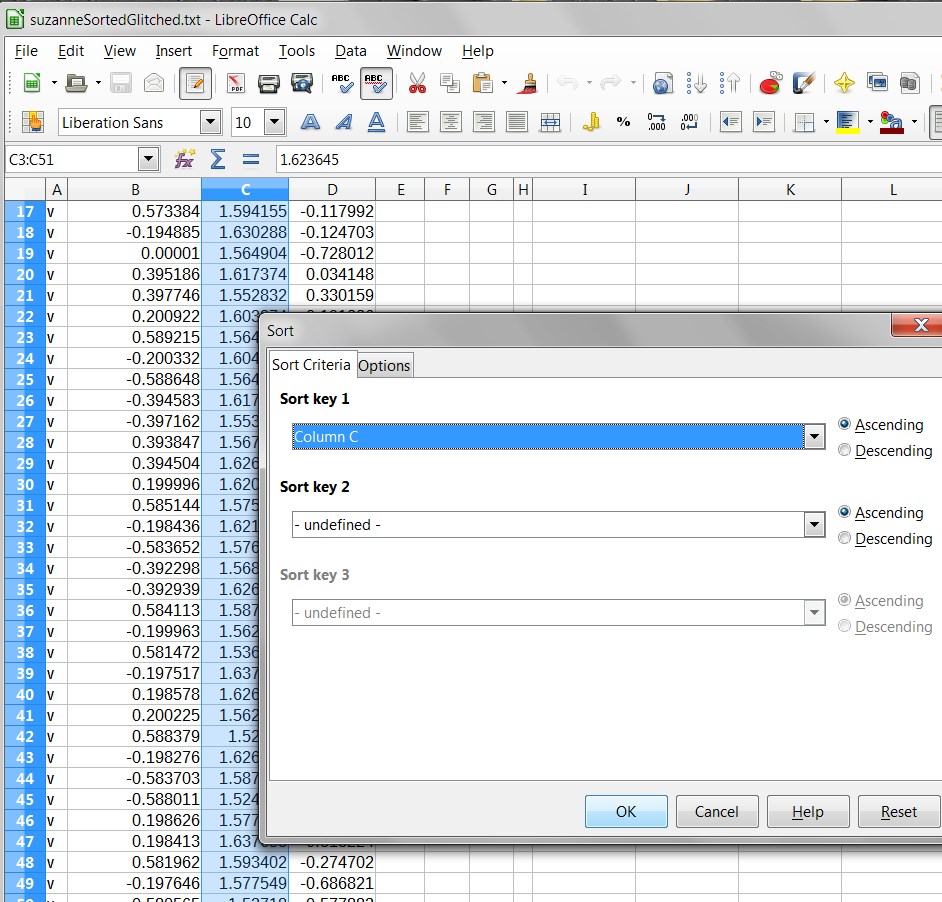Toggle Edit File mode
This screenshot has width=942, height=902.
pyautogui.click(x=195, y=83)
